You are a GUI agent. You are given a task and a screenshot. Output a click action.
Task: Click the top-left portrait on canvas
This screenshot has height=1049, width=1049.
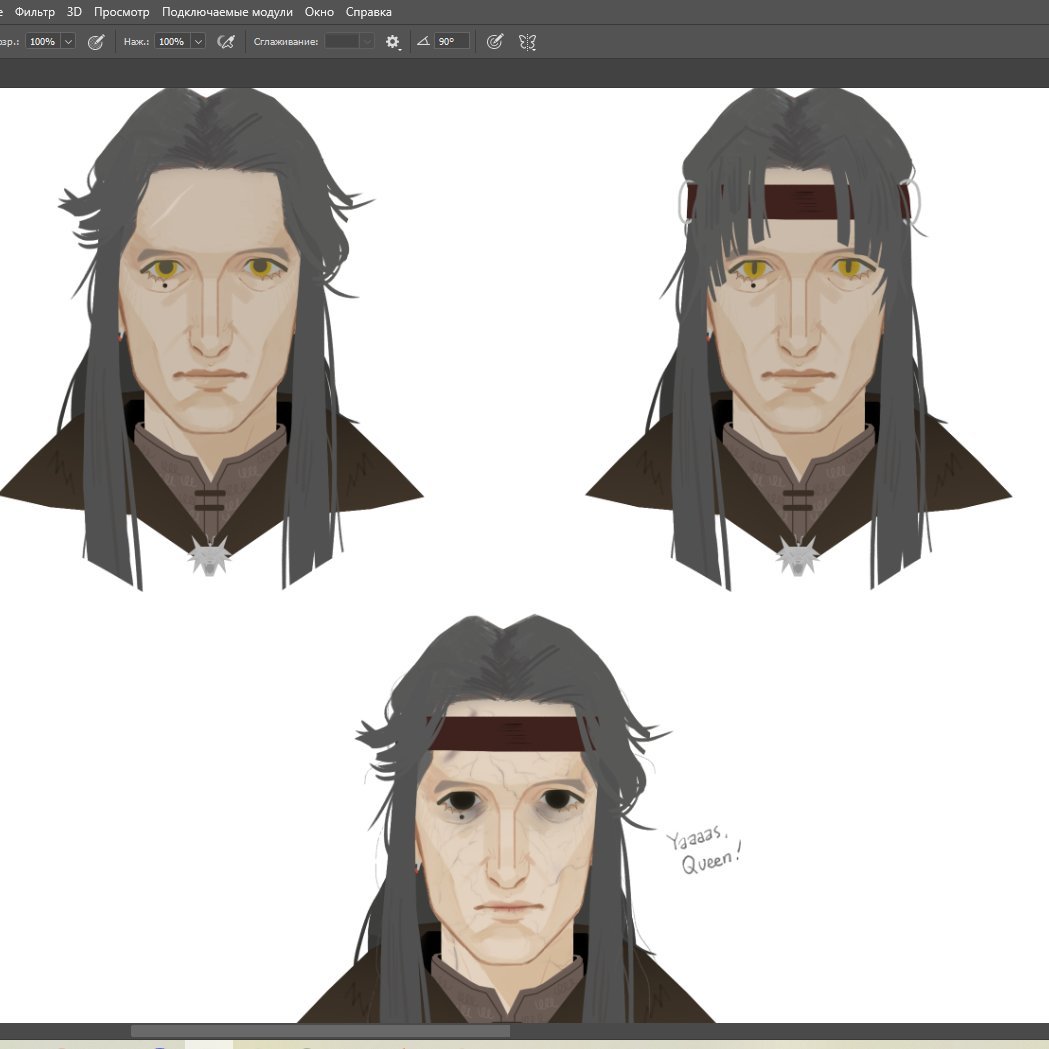coord(210,338)
